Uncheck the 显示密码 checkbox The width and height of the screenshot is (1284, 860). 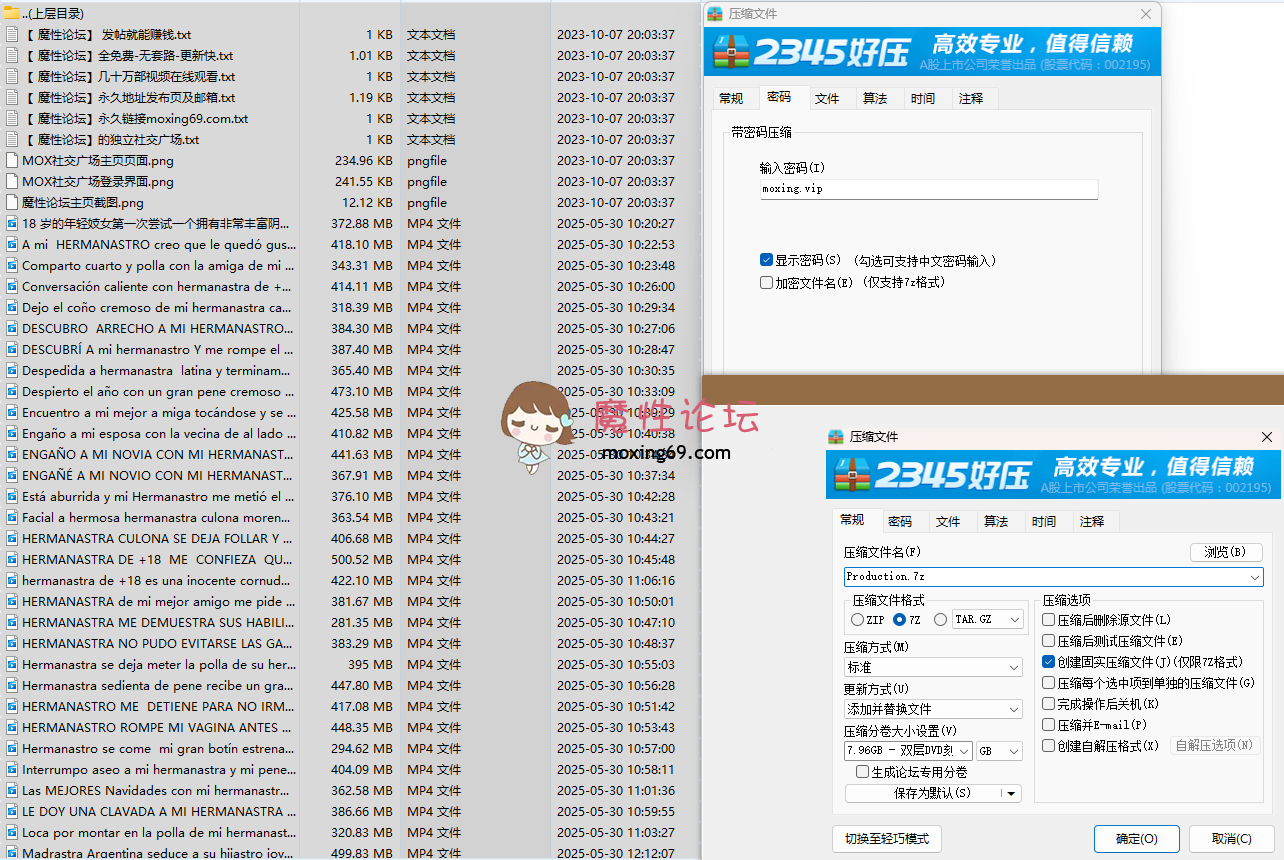click(x=766, y=260)
